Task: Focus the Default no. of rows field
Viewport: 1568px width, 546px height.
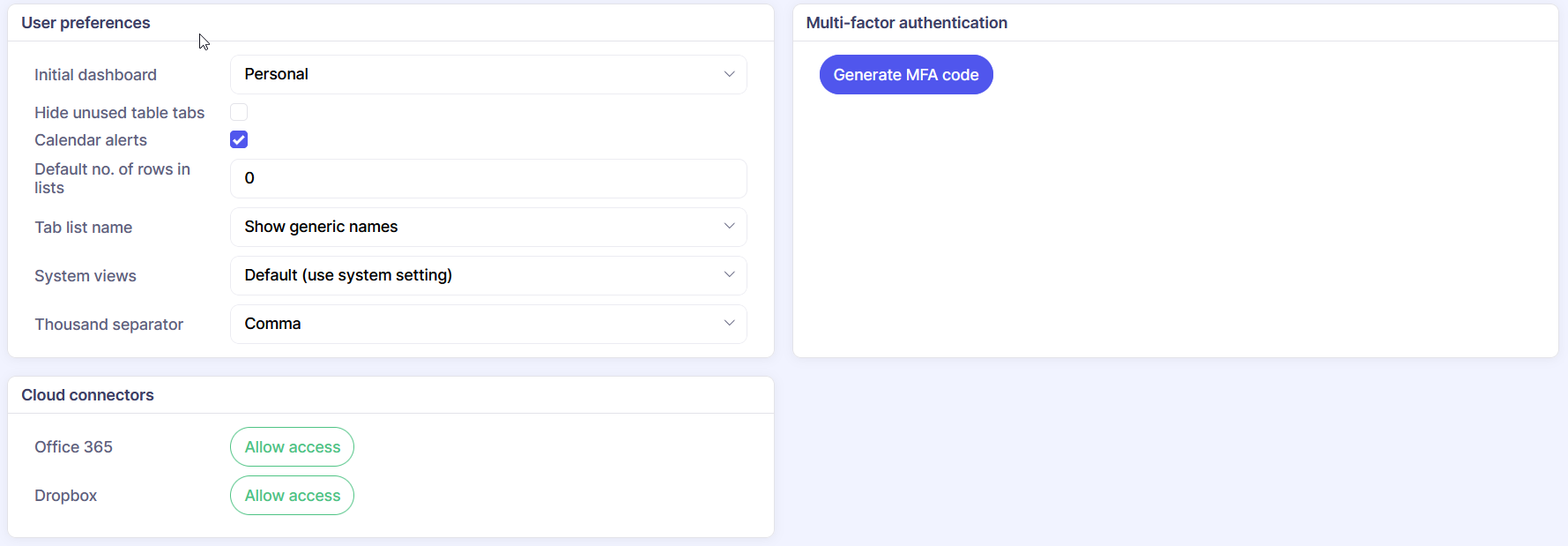Action: (487, 179)
